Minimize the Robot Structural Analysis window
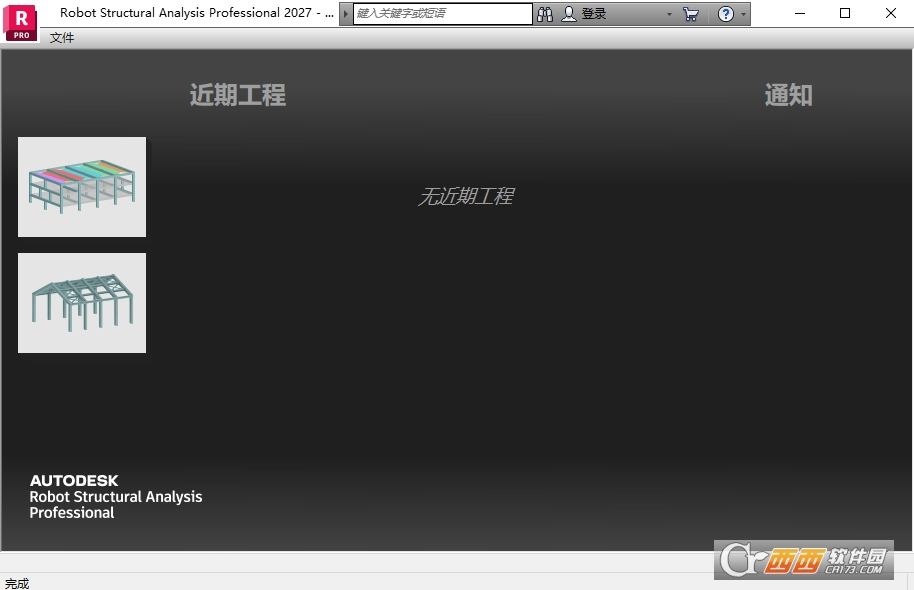 [x=800, y=13]
